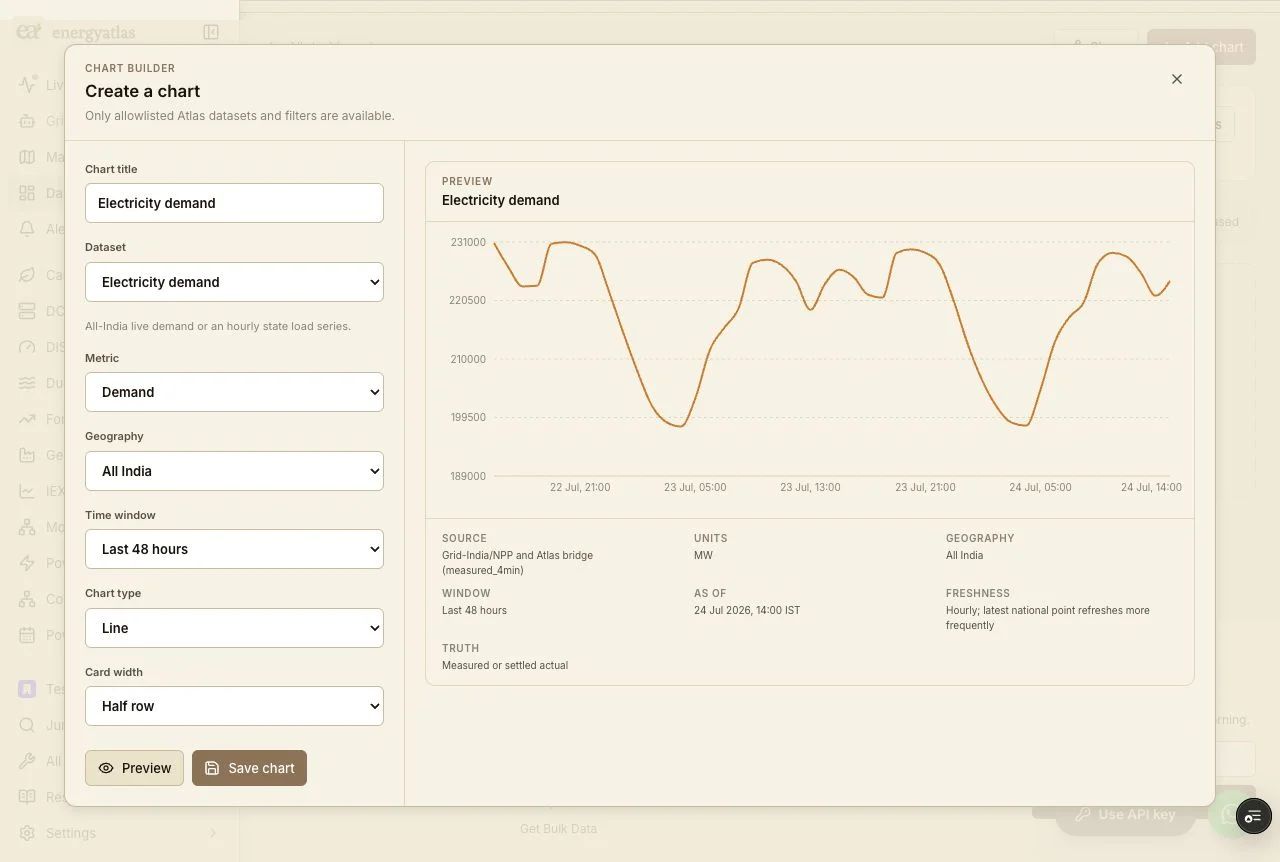The width and height of the screenshot is (1280, 862).
Task: Open the dark floating list widget button
Action: pos(1253,816)
